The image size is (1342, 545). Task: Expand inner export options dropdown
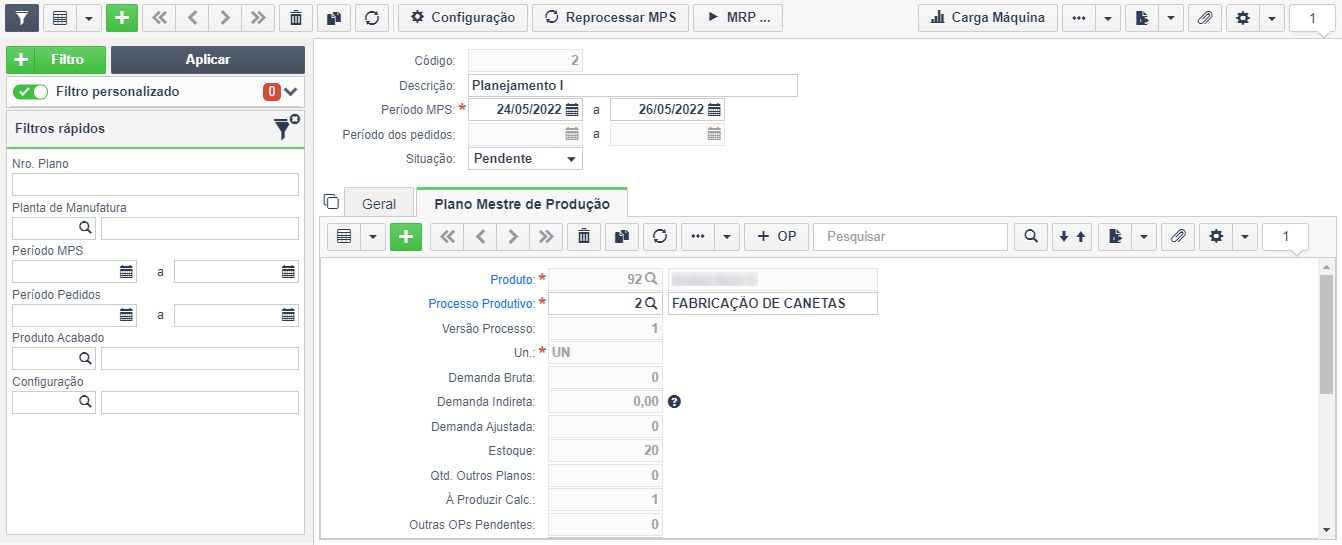coord(1144,236)
